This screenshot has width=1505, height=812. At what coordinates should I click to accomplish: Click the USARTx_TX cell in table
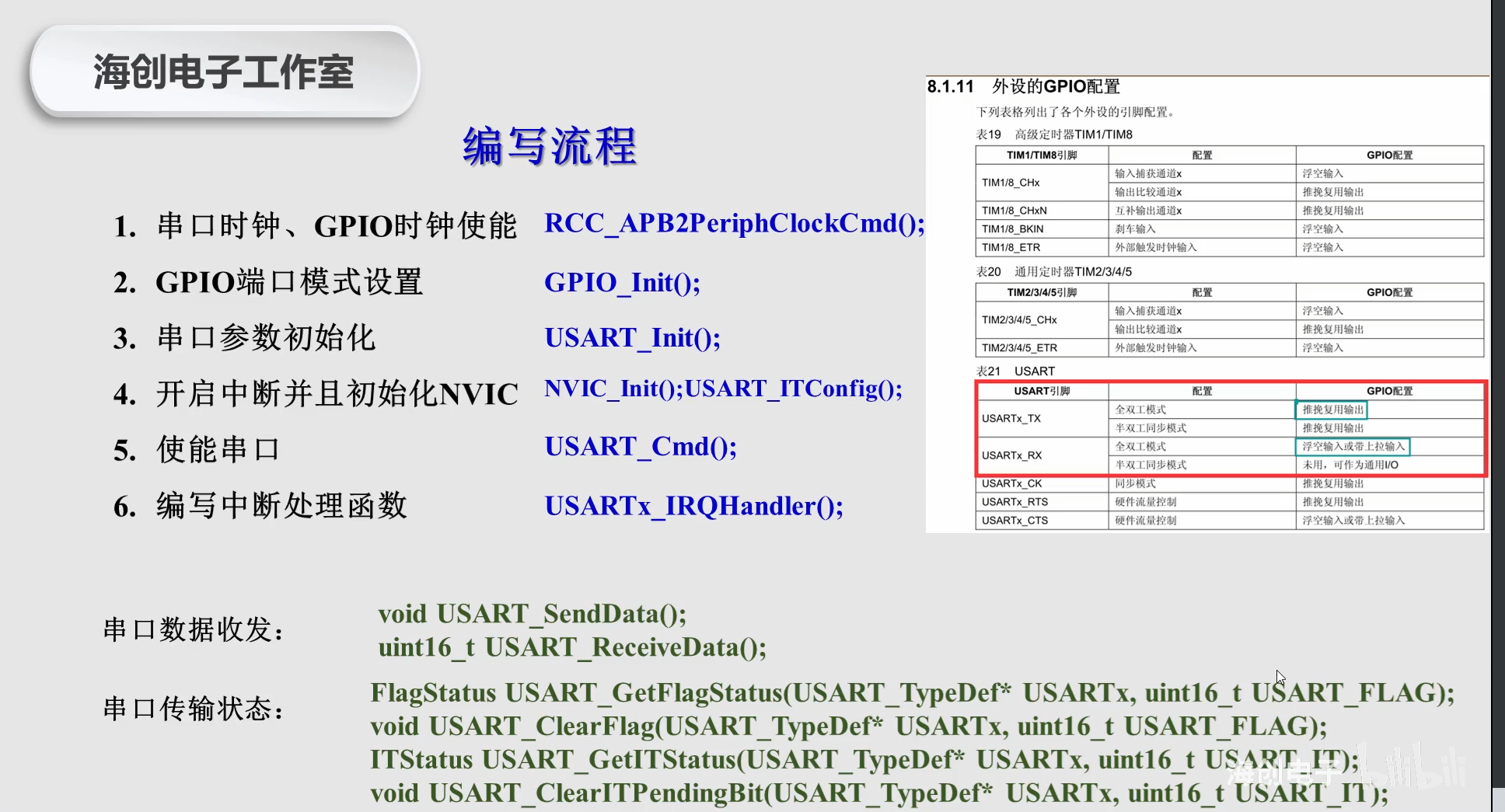pyautogui.click(x=1011, y=419)
